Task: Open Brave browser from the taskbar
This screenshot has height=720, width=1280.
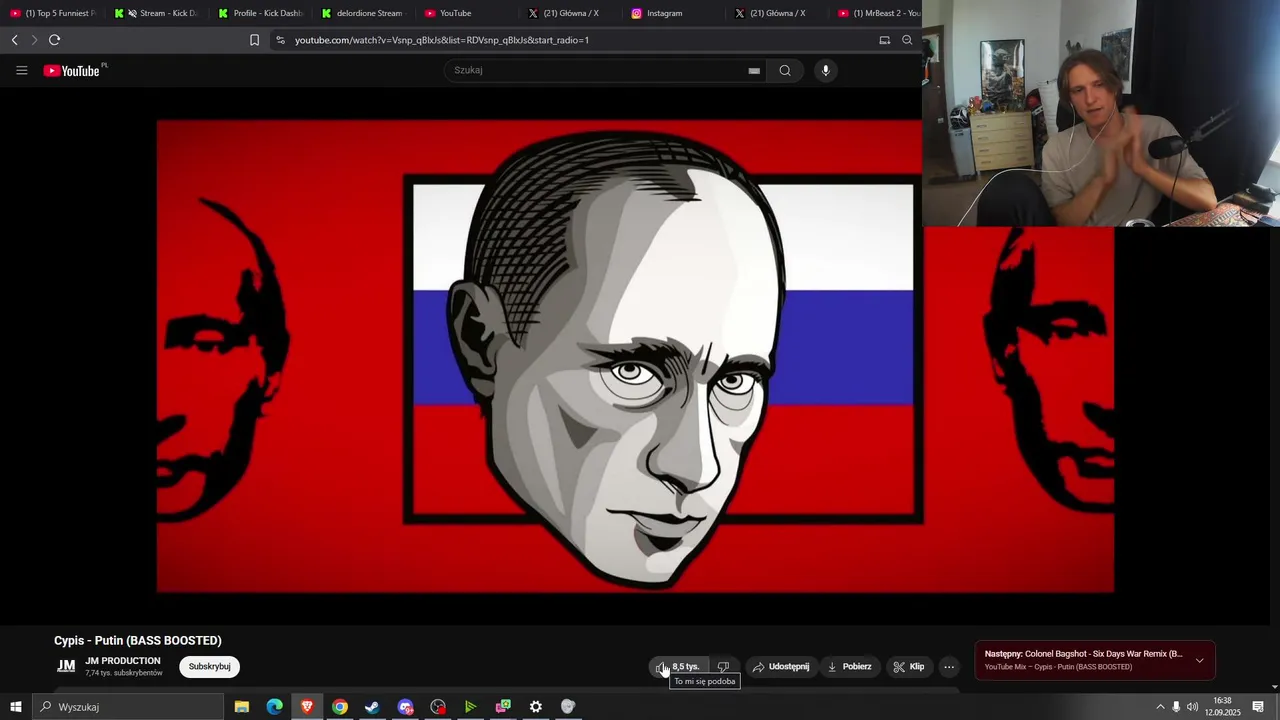Action: 307,707
